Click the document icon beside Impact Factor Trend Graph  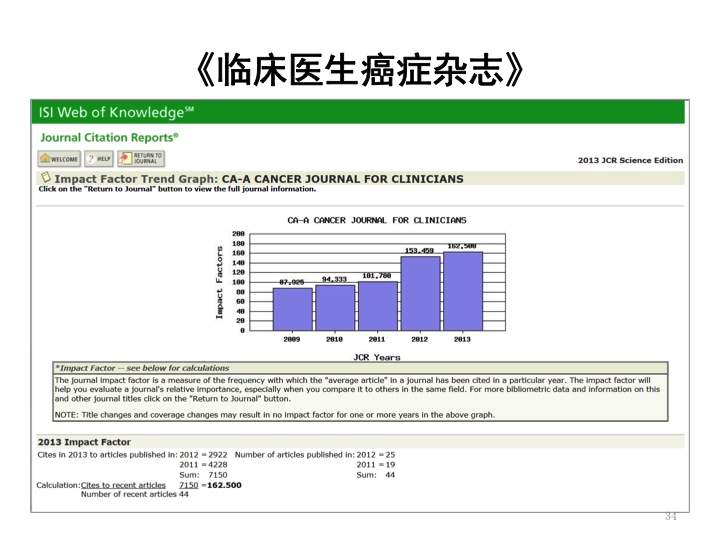[x=45, y=177]
